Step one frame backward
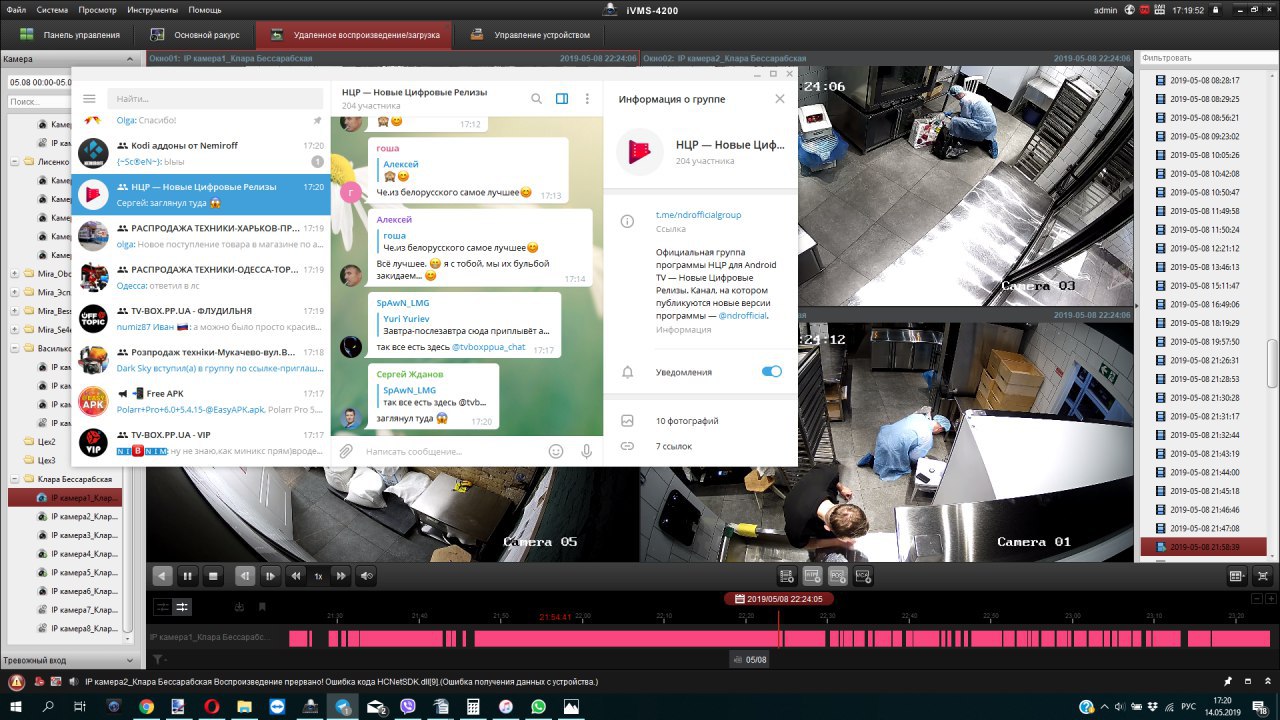Viewport: 1280px width, 720px height. 244,576
